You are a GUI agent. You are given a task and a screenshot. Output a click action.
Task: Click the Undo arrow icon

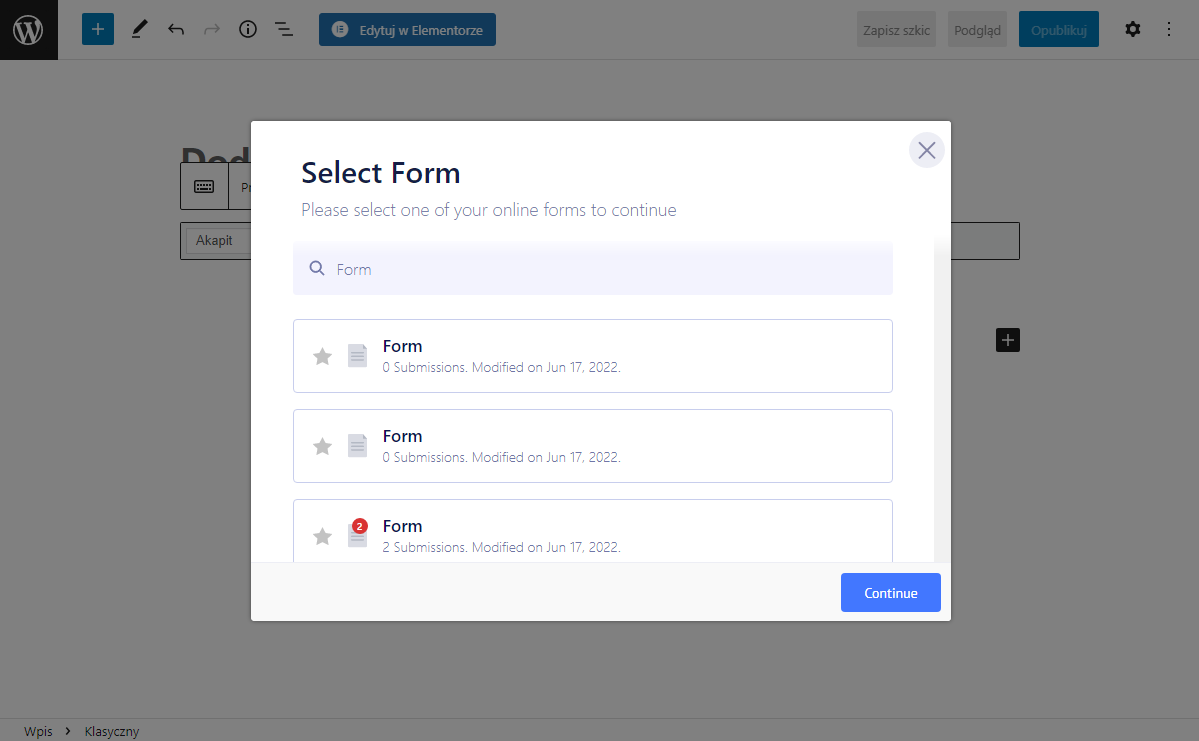(176, 30)
